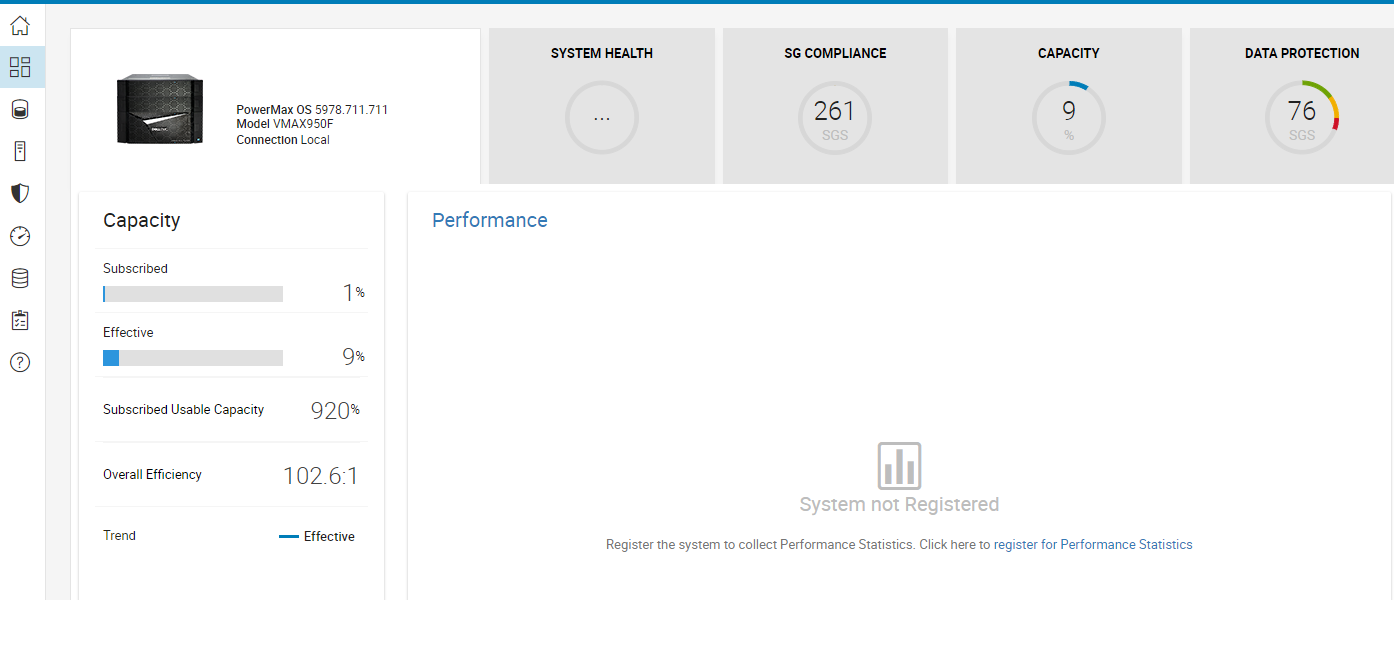The image size is (1394, 648).
Task: Open Performance using the gauge icon
Action: coord(20,236)
